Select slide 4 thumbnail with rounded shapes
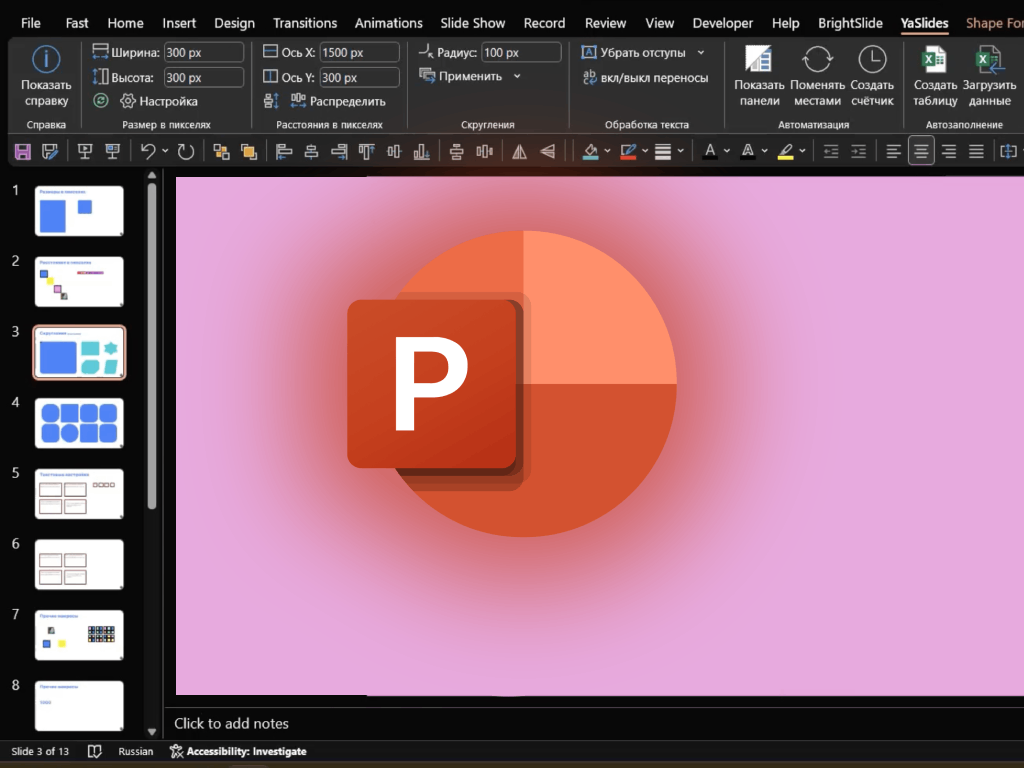This screenshot has width=1024, height=768. pyautogui.click(x=79, y=423)
